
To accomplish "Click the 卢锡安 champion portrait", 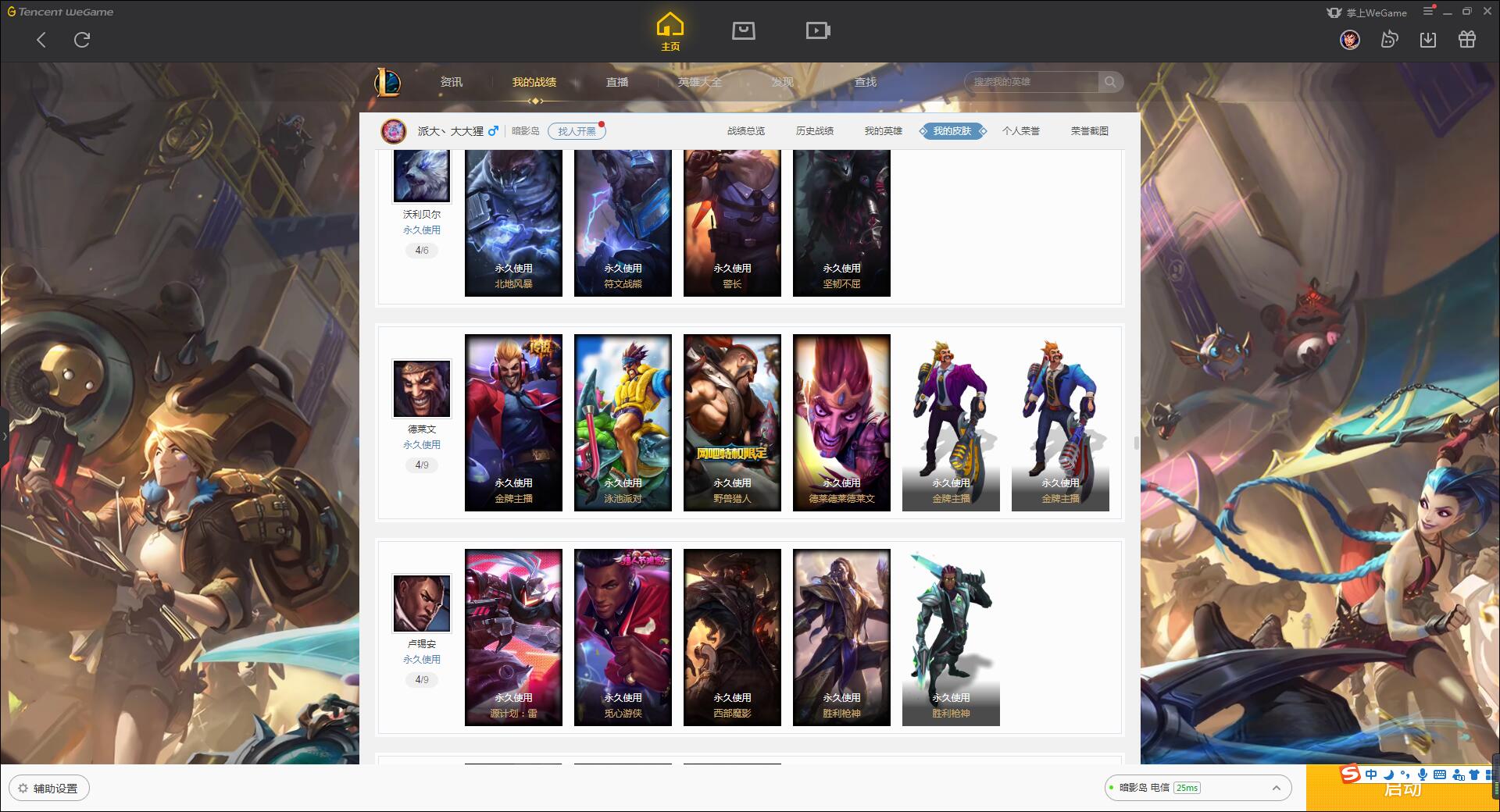I will tap(422, 604).
